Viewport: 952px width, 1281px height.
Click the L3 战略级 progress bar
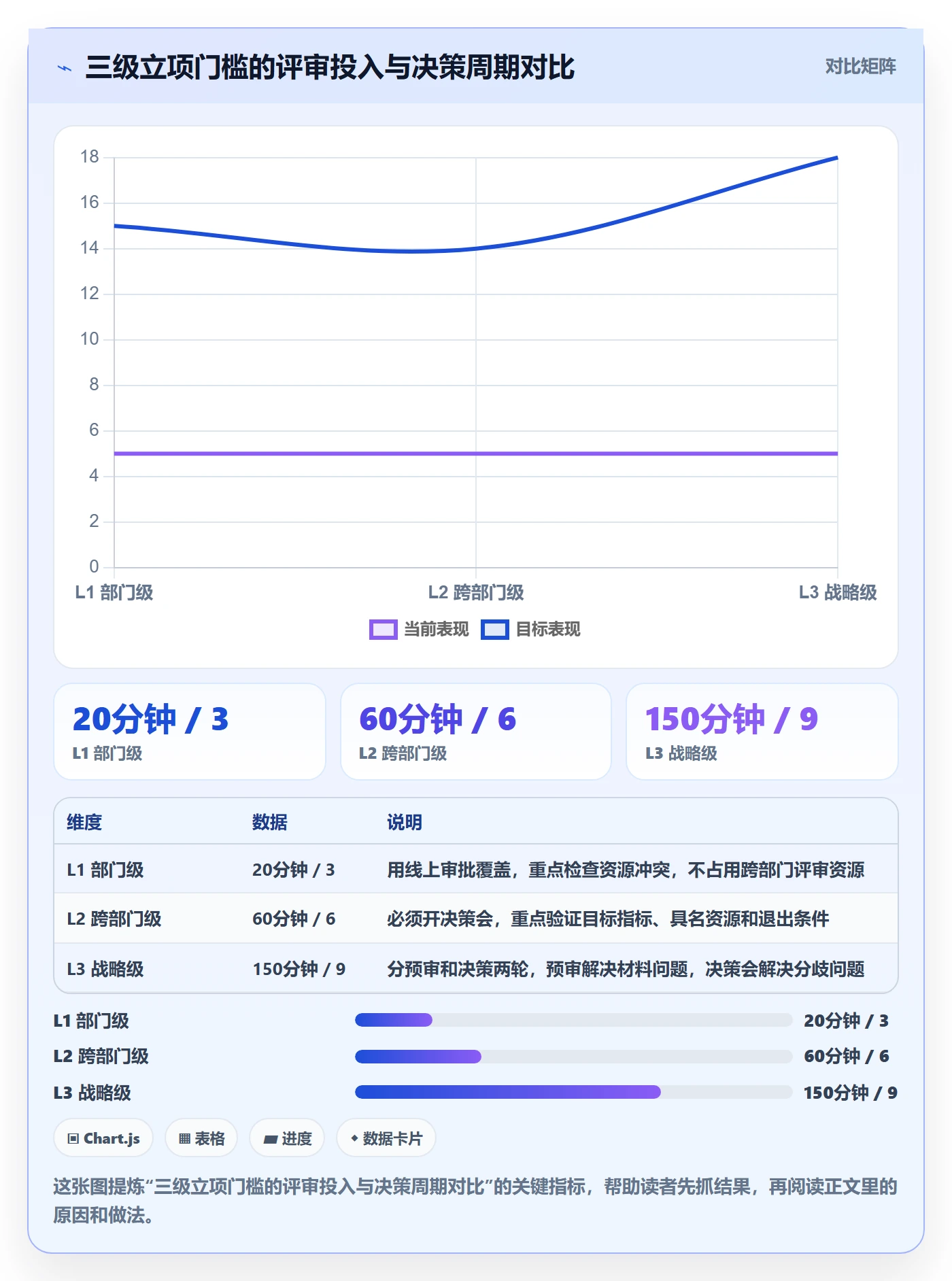point(573,1092)
